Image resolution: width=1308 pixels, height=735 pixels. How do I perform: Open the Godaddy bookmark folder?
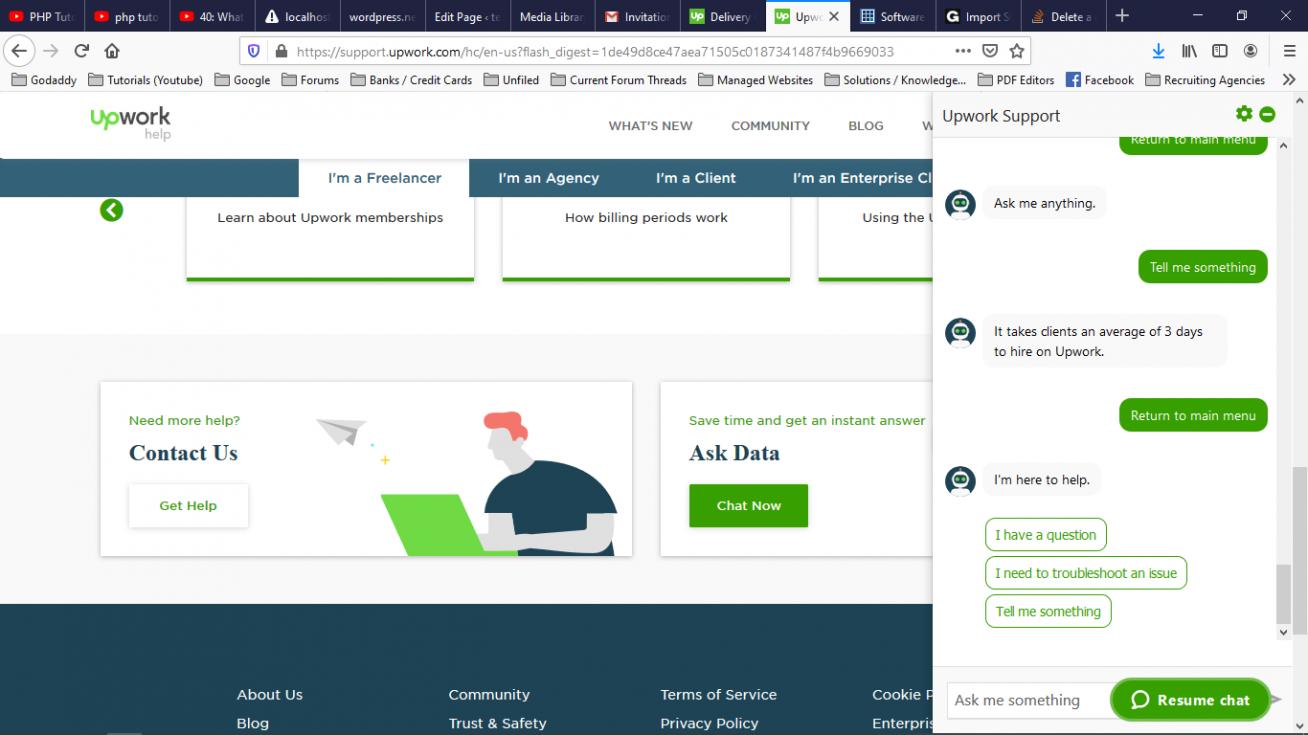coord(44,80)
